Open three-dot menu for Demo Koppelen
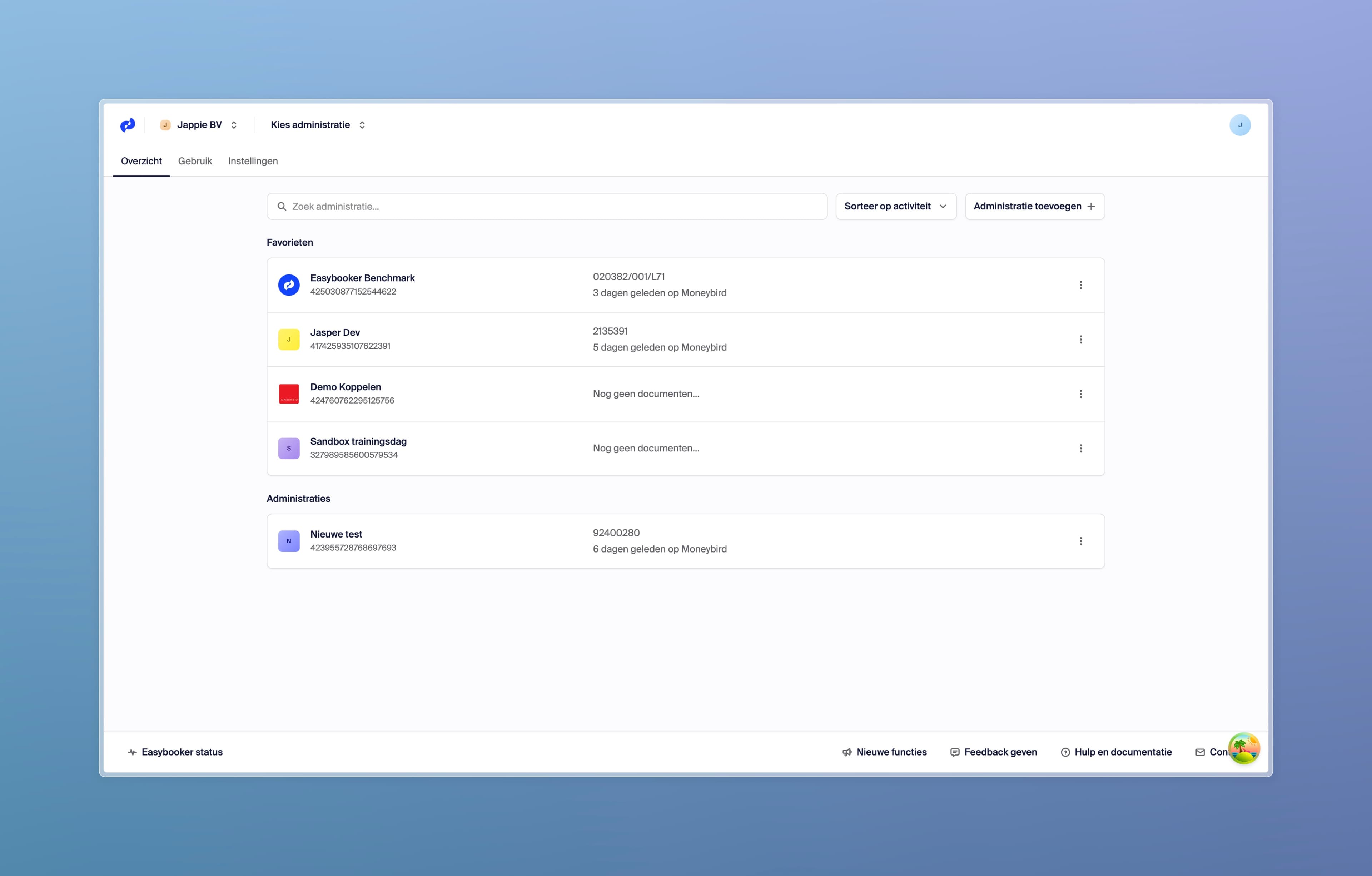The width and height of the screenshot is (1372, 876). click(x=1080, y=394)
